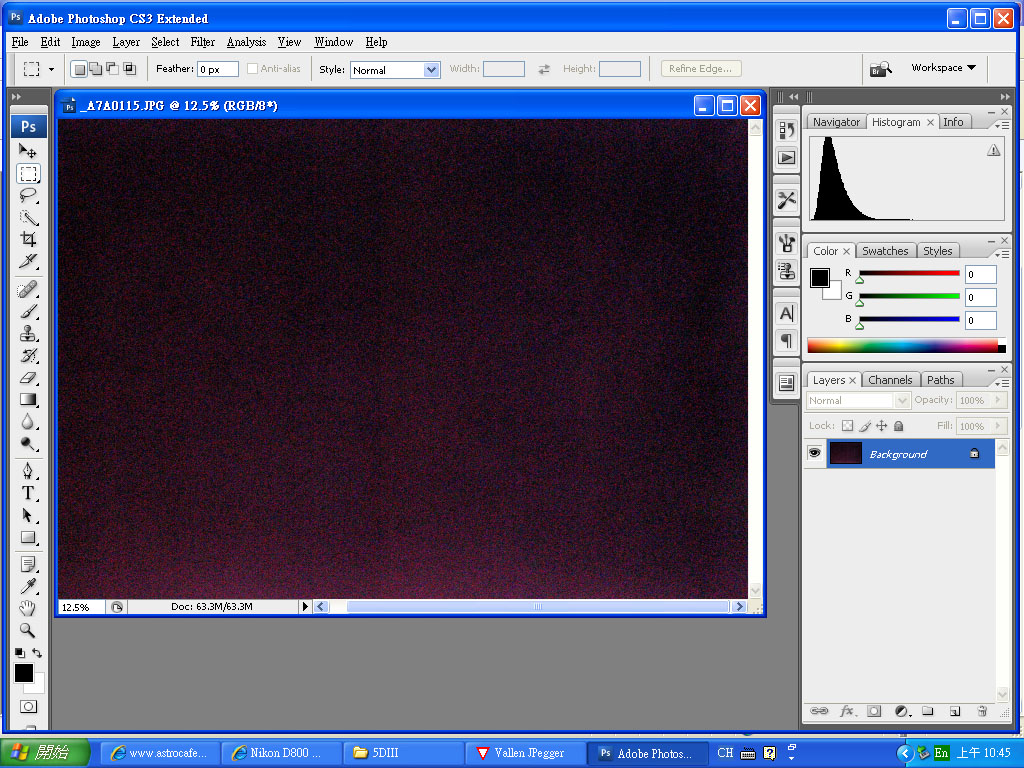Select the Lasso tool
Screen dimensions: 1024x768
[x=28, y=195]
